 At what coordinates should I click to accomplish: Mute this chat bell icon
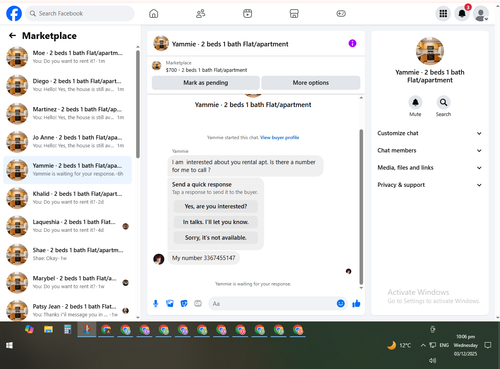(415, 102)
